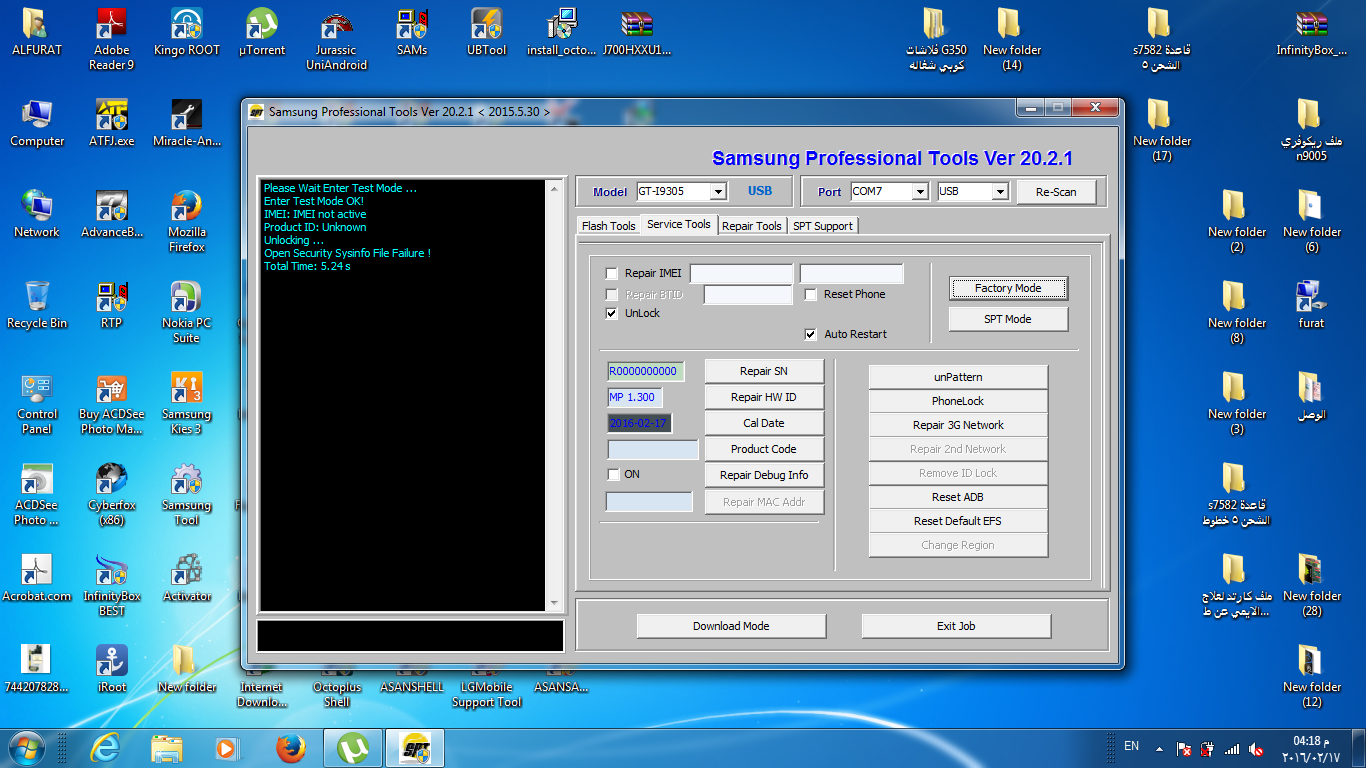Viewport: 1366px width, 768px height.
Task: Enable the Repair IMEI checkbox
Action: click(x=612, y=273)
